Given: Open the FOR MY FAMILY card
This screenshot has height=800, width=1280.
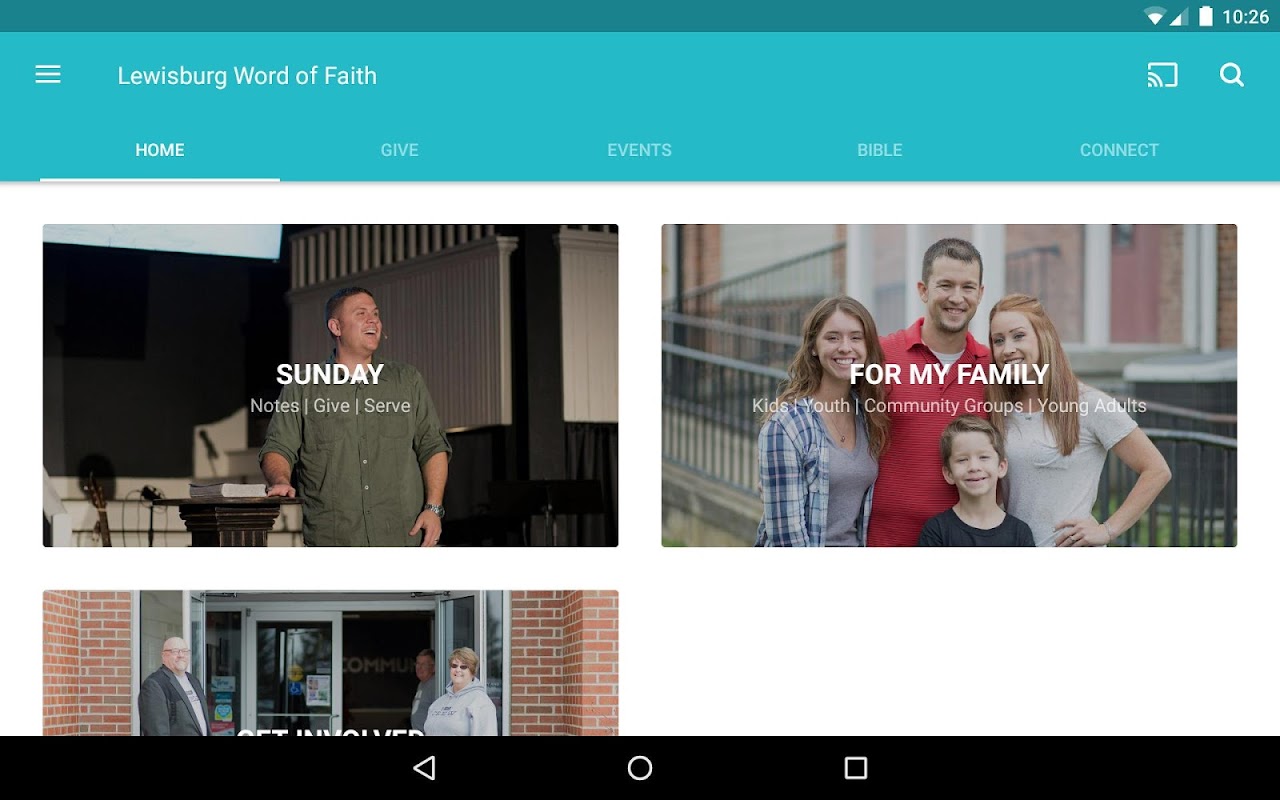Looking at the screenshot, I should (949, 385).
